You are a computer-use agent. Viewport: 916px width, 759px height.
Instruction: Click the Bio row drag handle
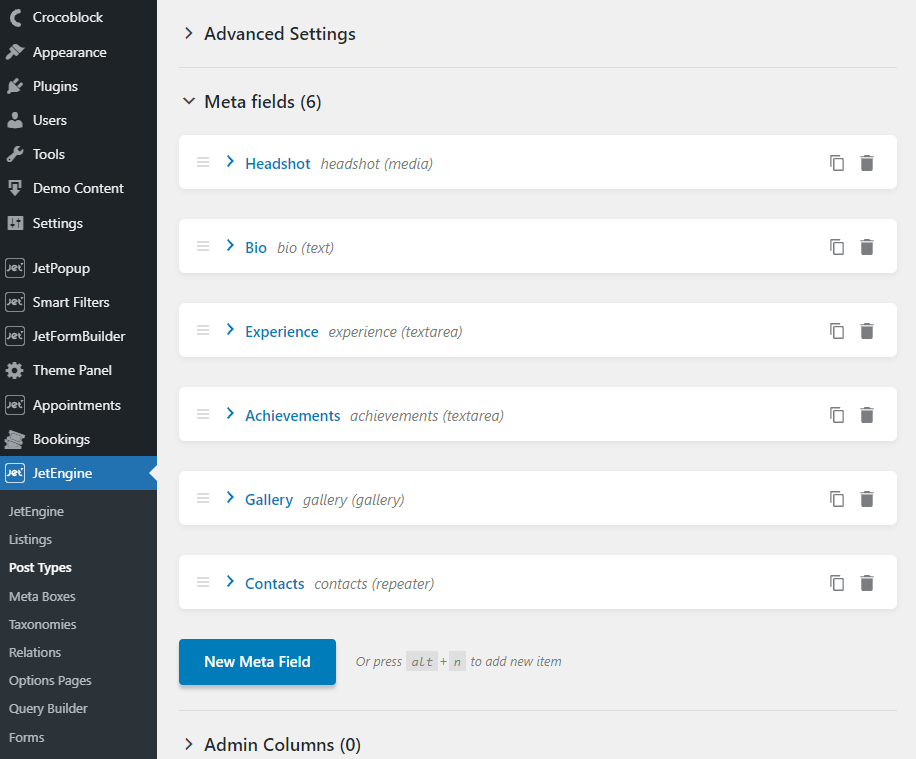pos(203,246)
